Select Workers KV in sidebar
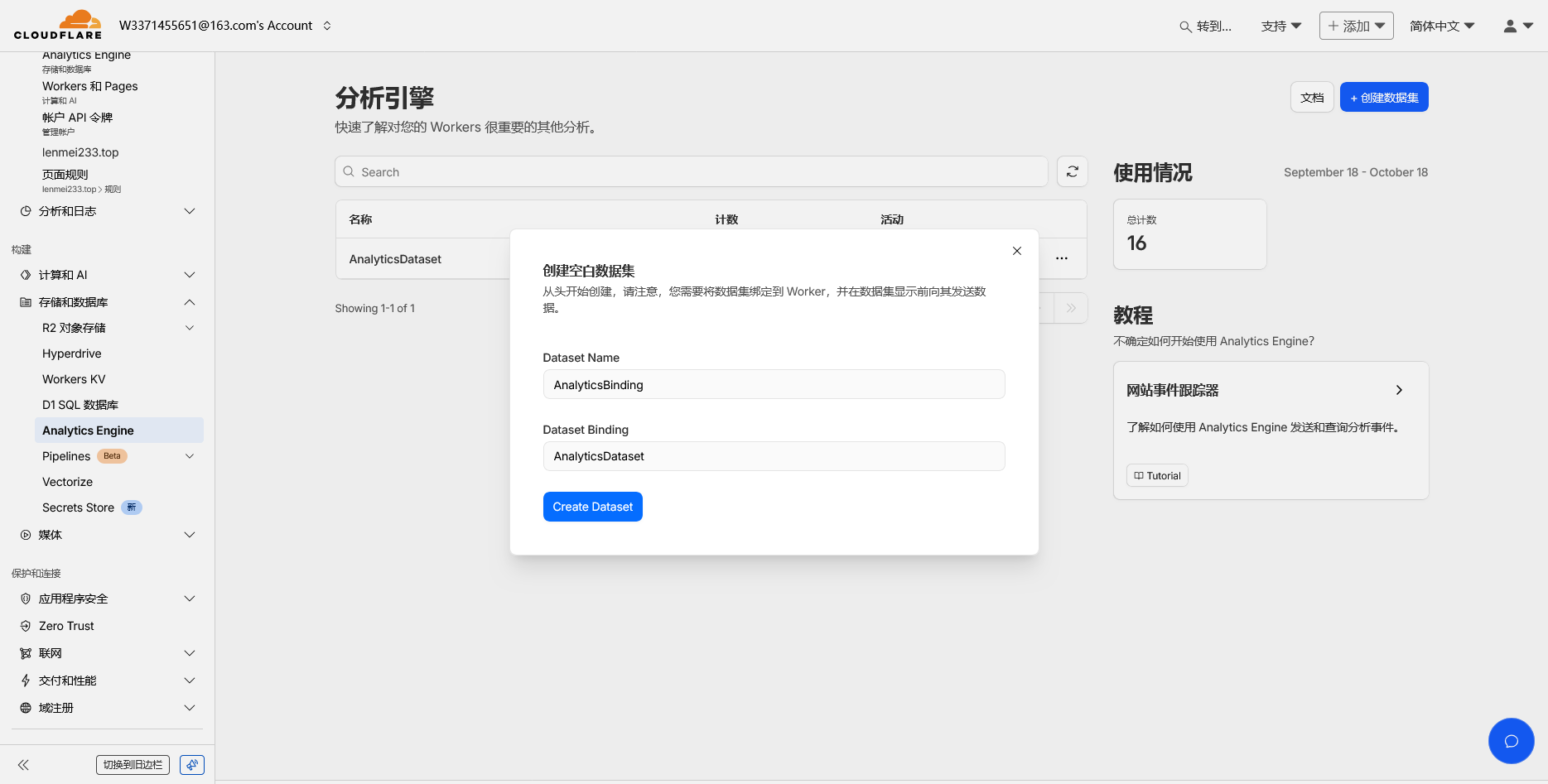The width and height of the screenshot is (1548, 784). coord(73,378)
